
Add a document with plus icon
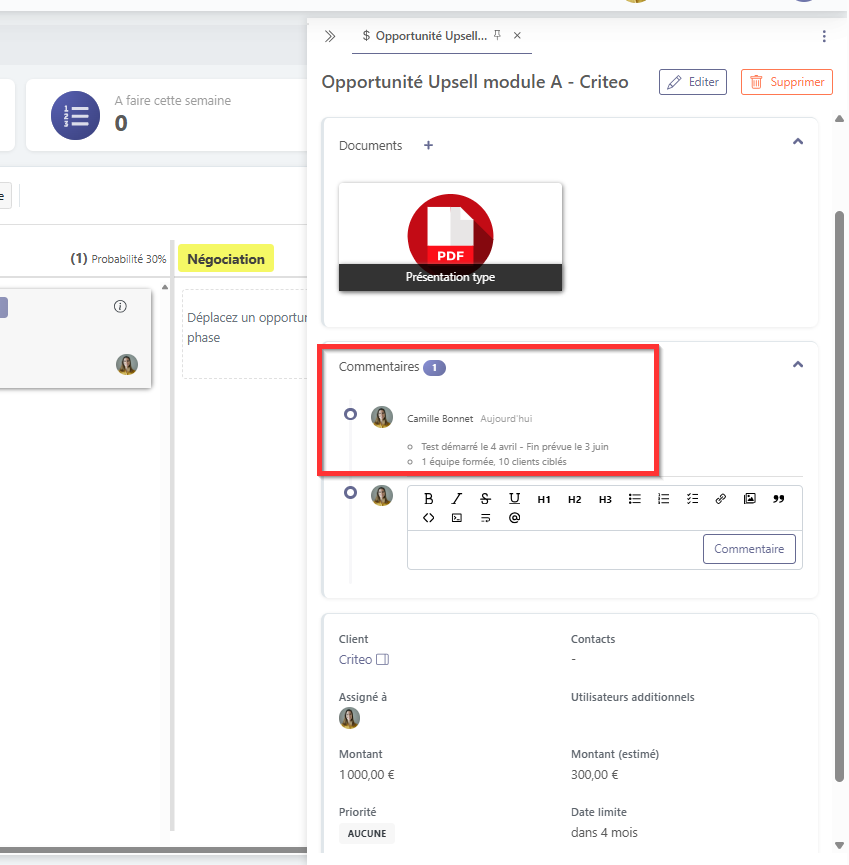tap(428, 145)
